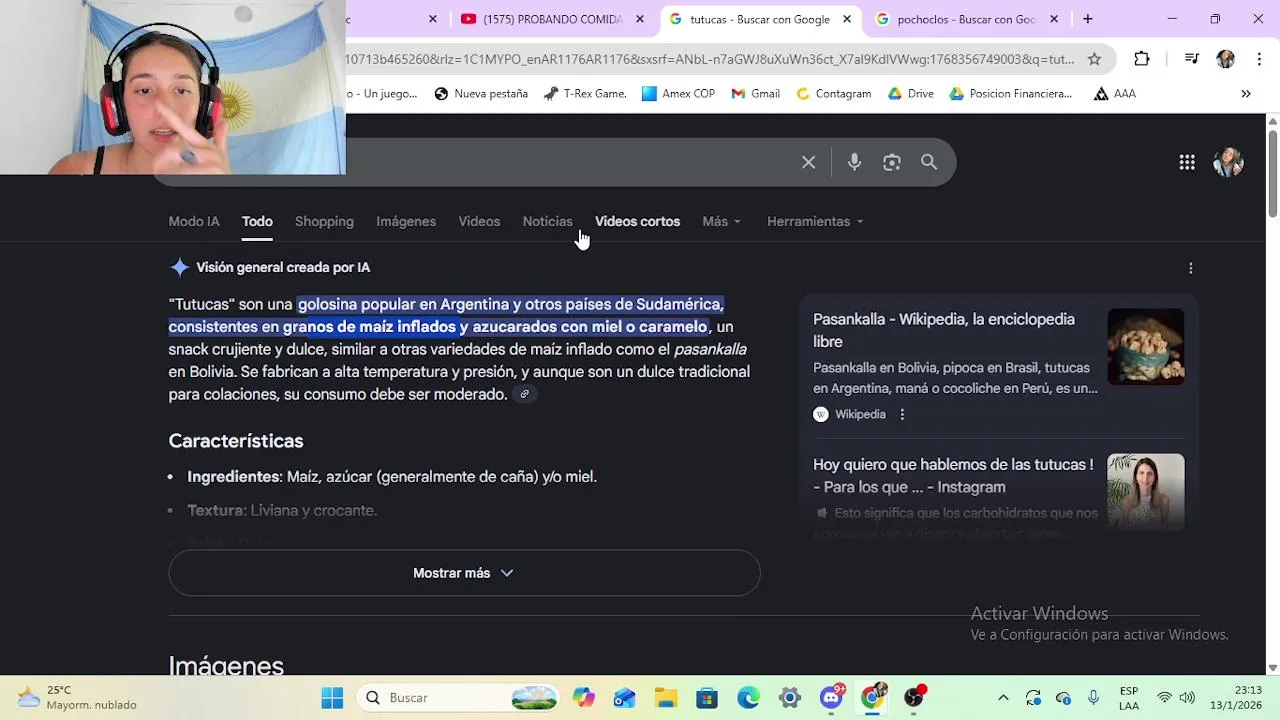Open the AAA bookmark

[1114, 94]
